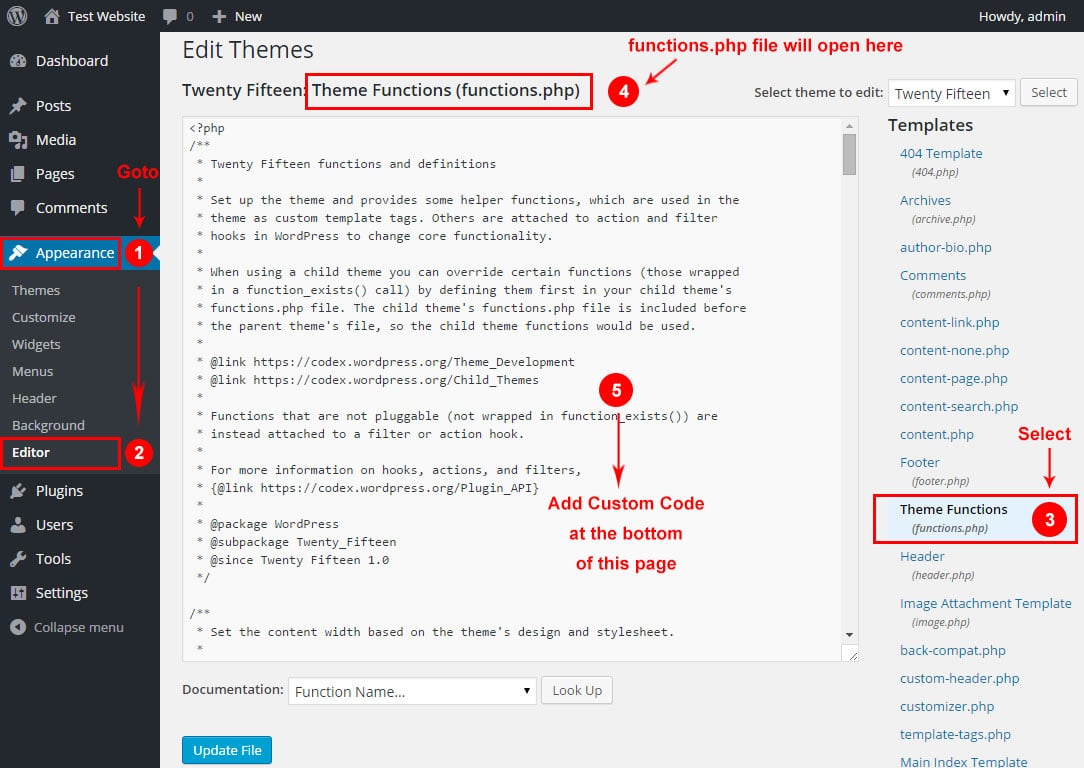Open the Posts menu item

pyautogui.click(x=53, y=106)
